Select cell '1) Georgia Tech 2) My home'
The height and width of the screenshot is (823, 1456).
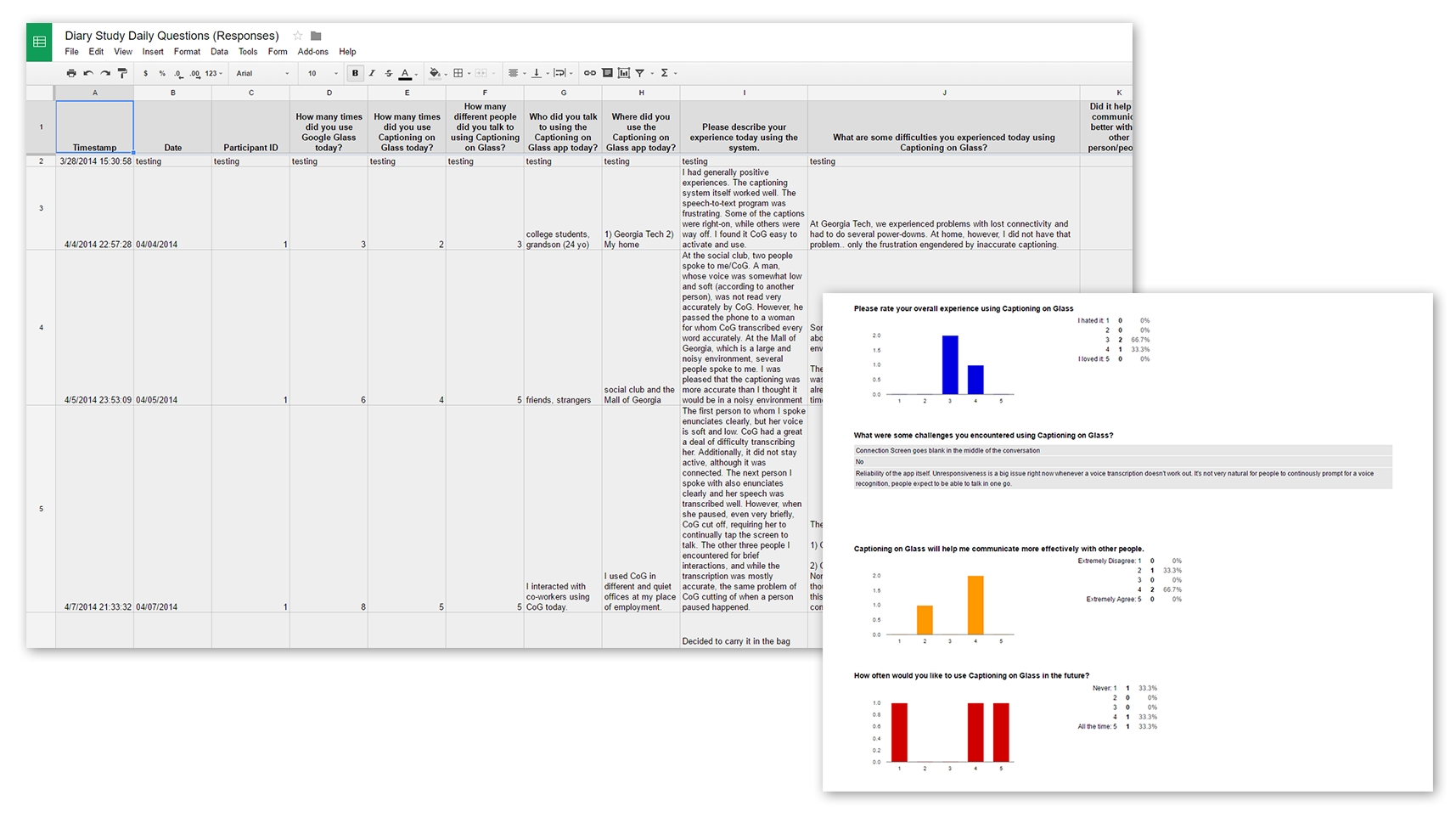click(641, 208)
